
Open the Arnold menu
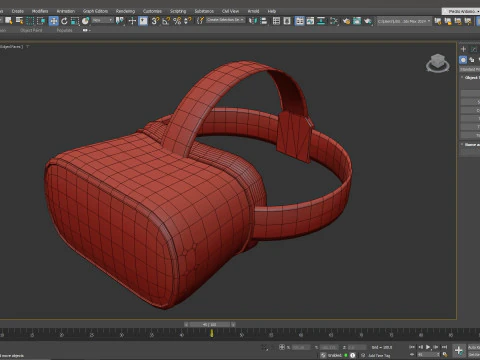point(253,11)
